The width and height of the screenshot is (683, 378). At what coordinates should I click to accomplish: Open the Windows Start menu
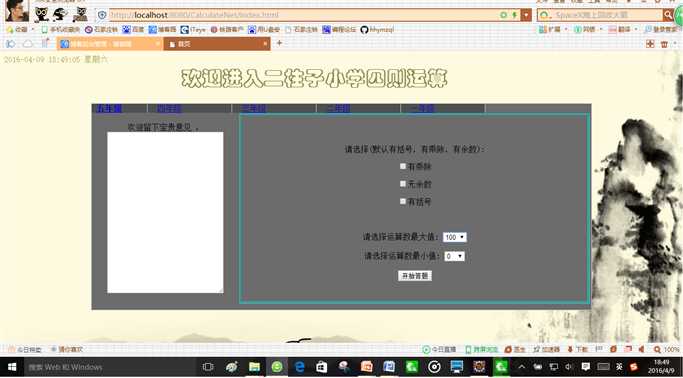11,367
